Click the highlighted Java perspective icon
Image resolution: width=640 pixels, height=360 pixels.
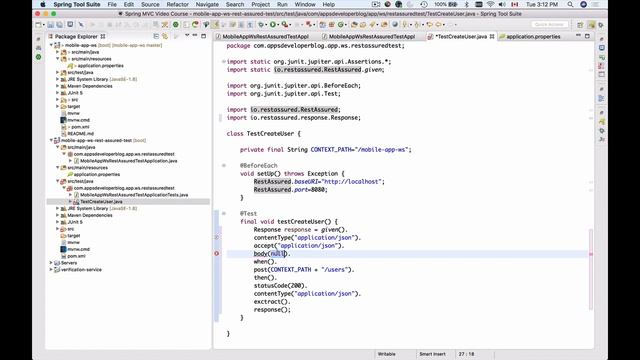(591, 25)
